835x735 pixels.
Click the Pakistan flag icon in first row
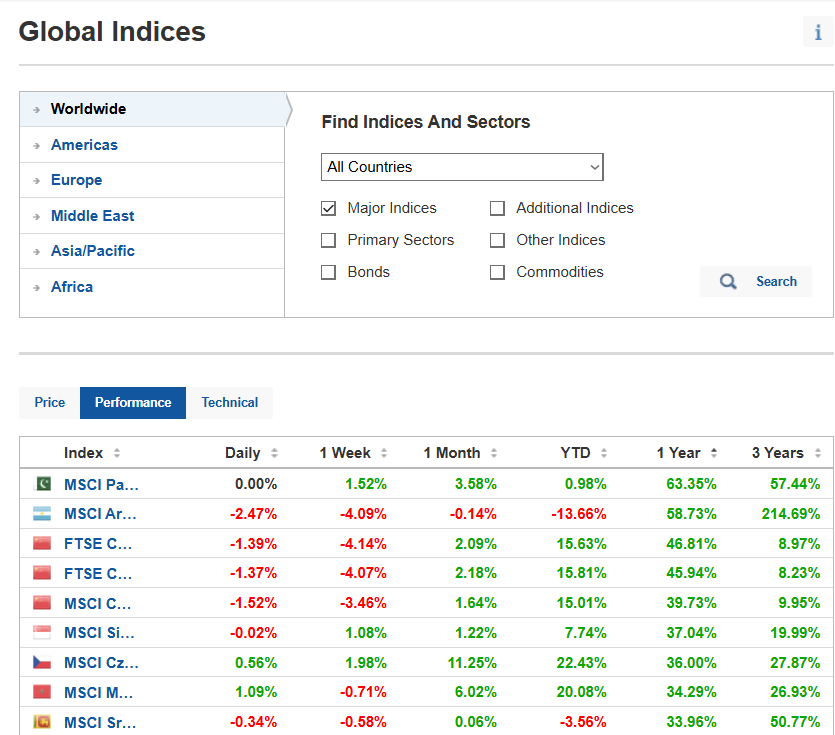click(42, 484)
